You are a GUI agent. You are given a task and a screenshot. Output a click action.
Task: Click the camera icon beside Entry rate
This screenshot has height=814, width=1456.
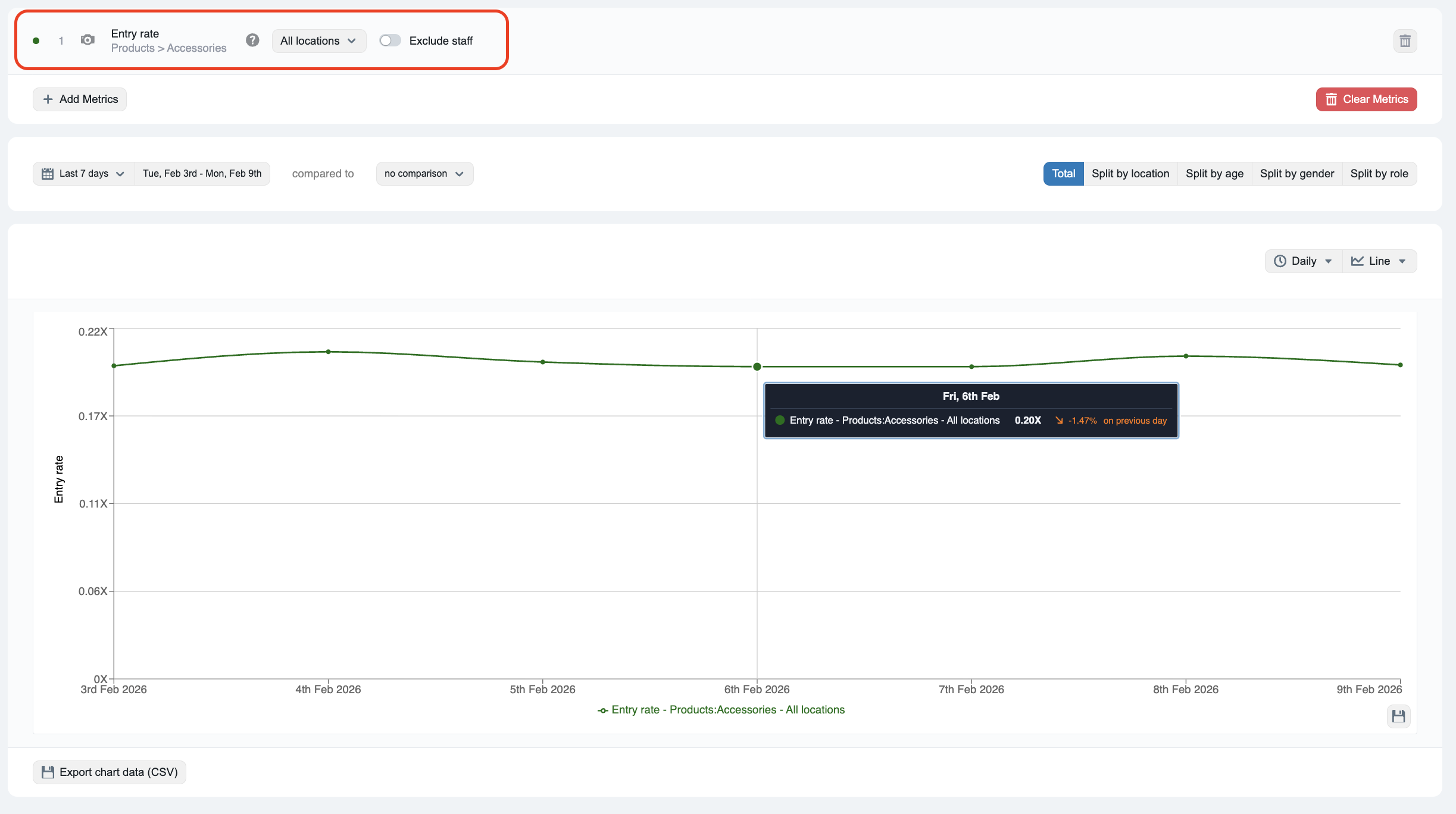point(88,40)
